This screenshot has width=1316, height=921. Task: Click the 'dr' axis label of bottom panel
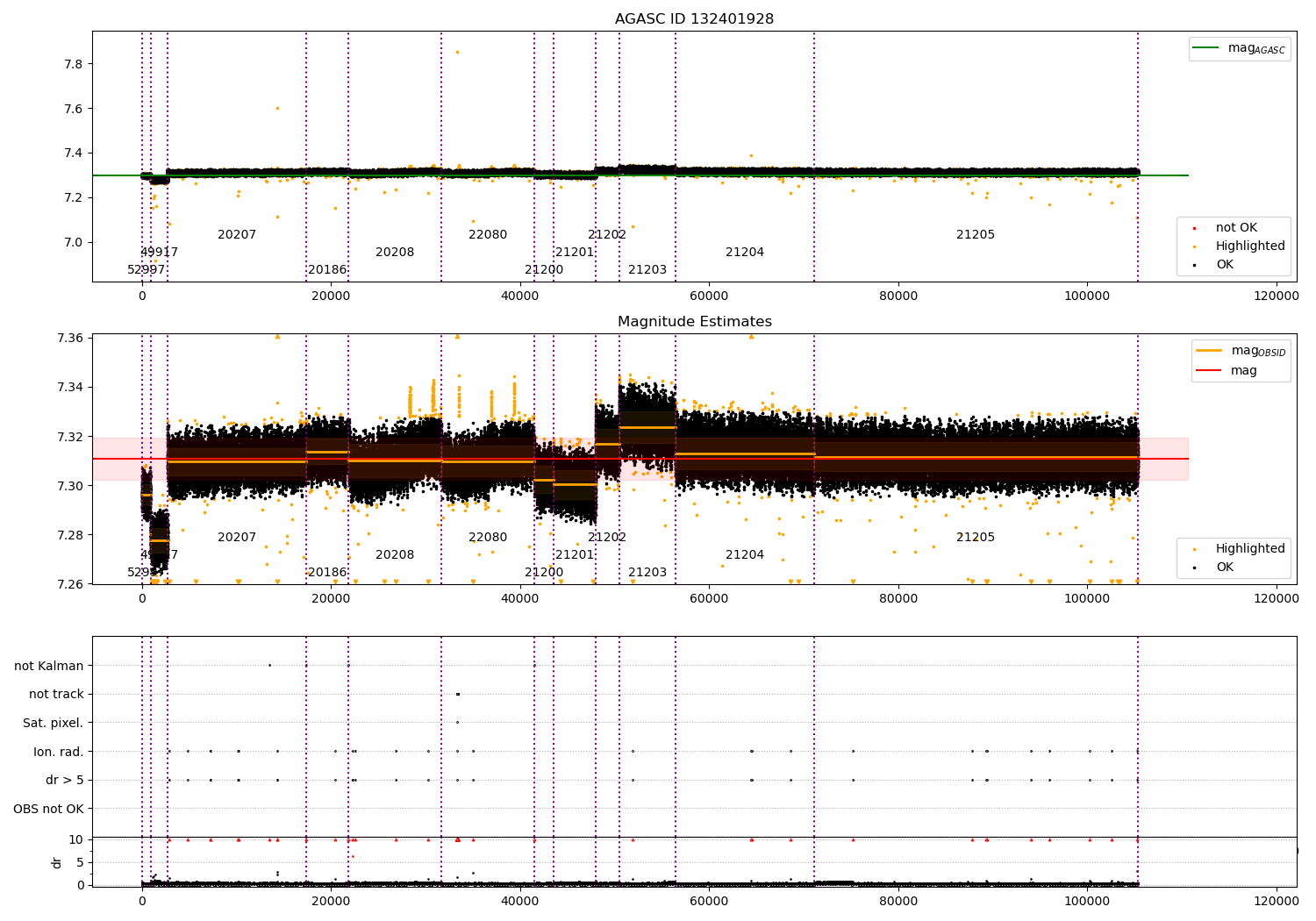pyautogui.click(x=57, y=862)
